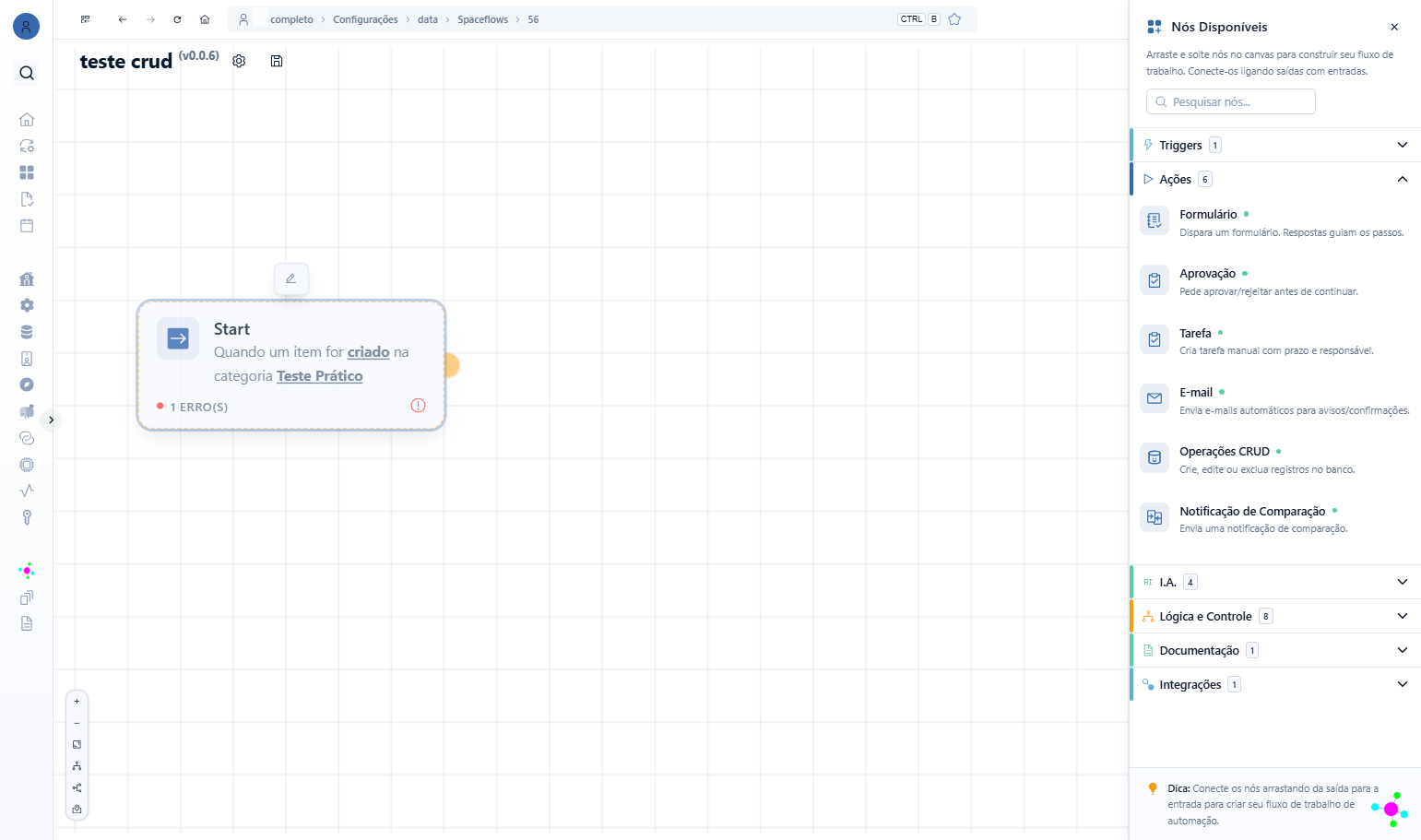The height and width of the screenshot is (840, 1421).
Task: Fit the canvas view to screen
Action: pos(77,744)
